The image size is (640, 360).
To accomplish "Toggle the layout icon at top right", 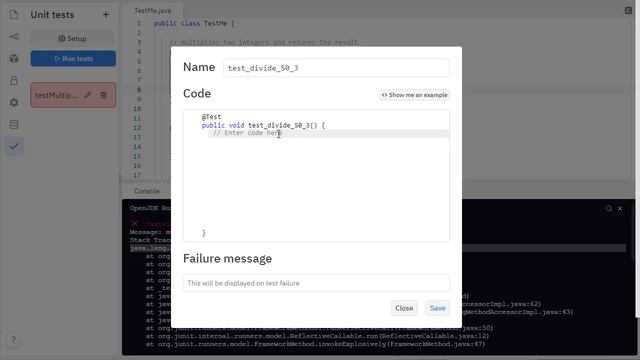I will point(628,11).
